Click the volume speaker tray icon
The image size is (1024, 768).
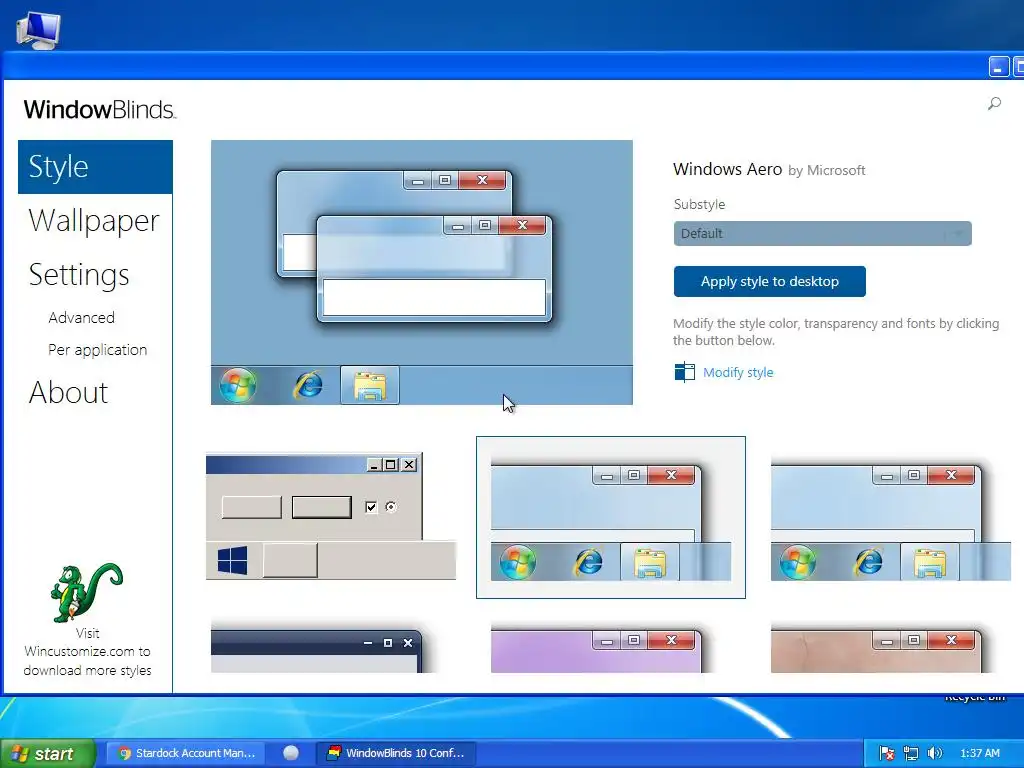tap(935, 753)
